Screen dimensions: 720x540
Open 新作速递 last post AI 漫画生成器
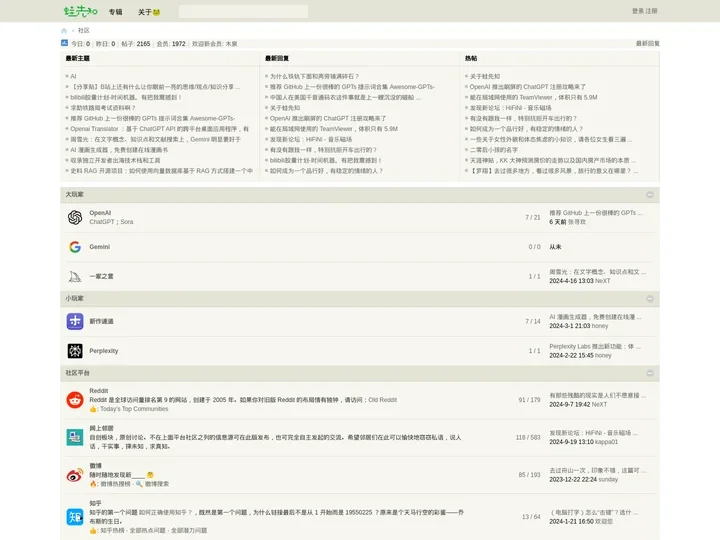[x=595, y=317]
